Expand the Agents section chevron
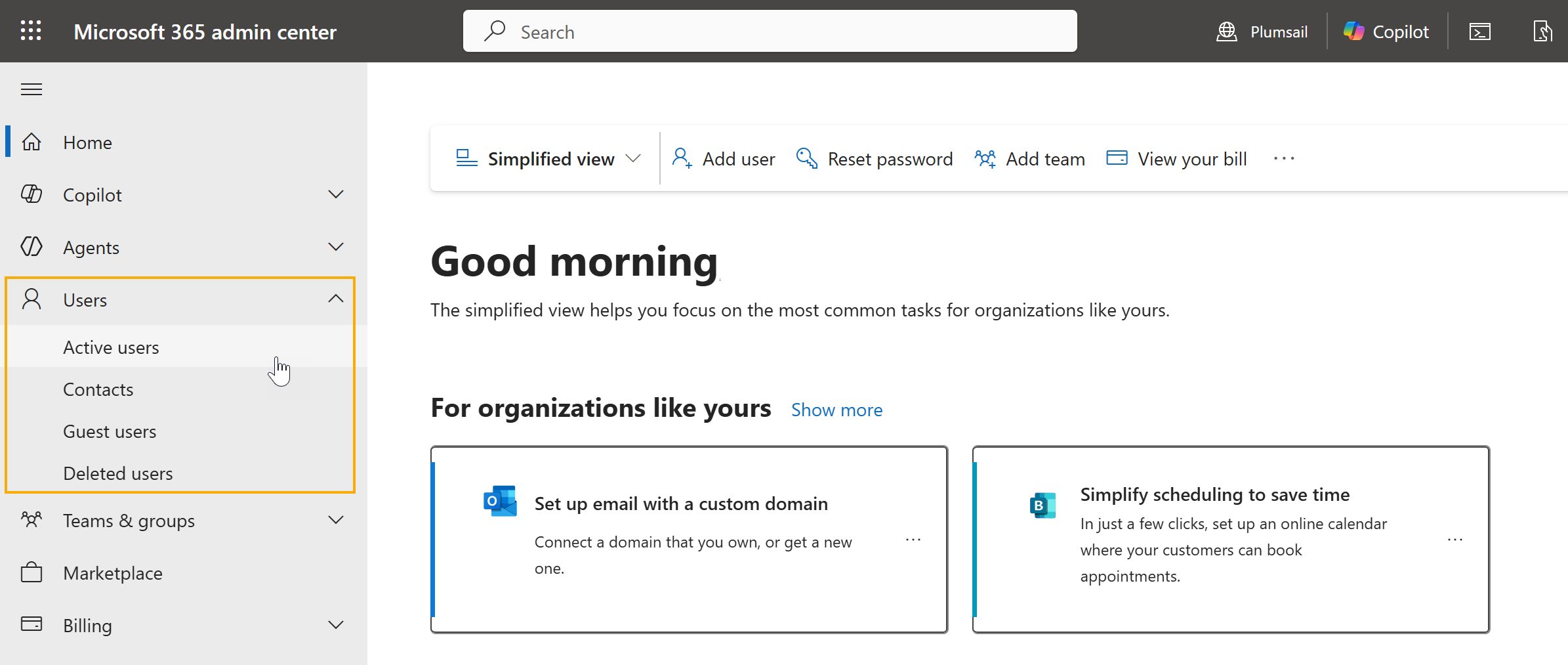1568x665 pixels. pyautogui.click(x=336, y=247)
